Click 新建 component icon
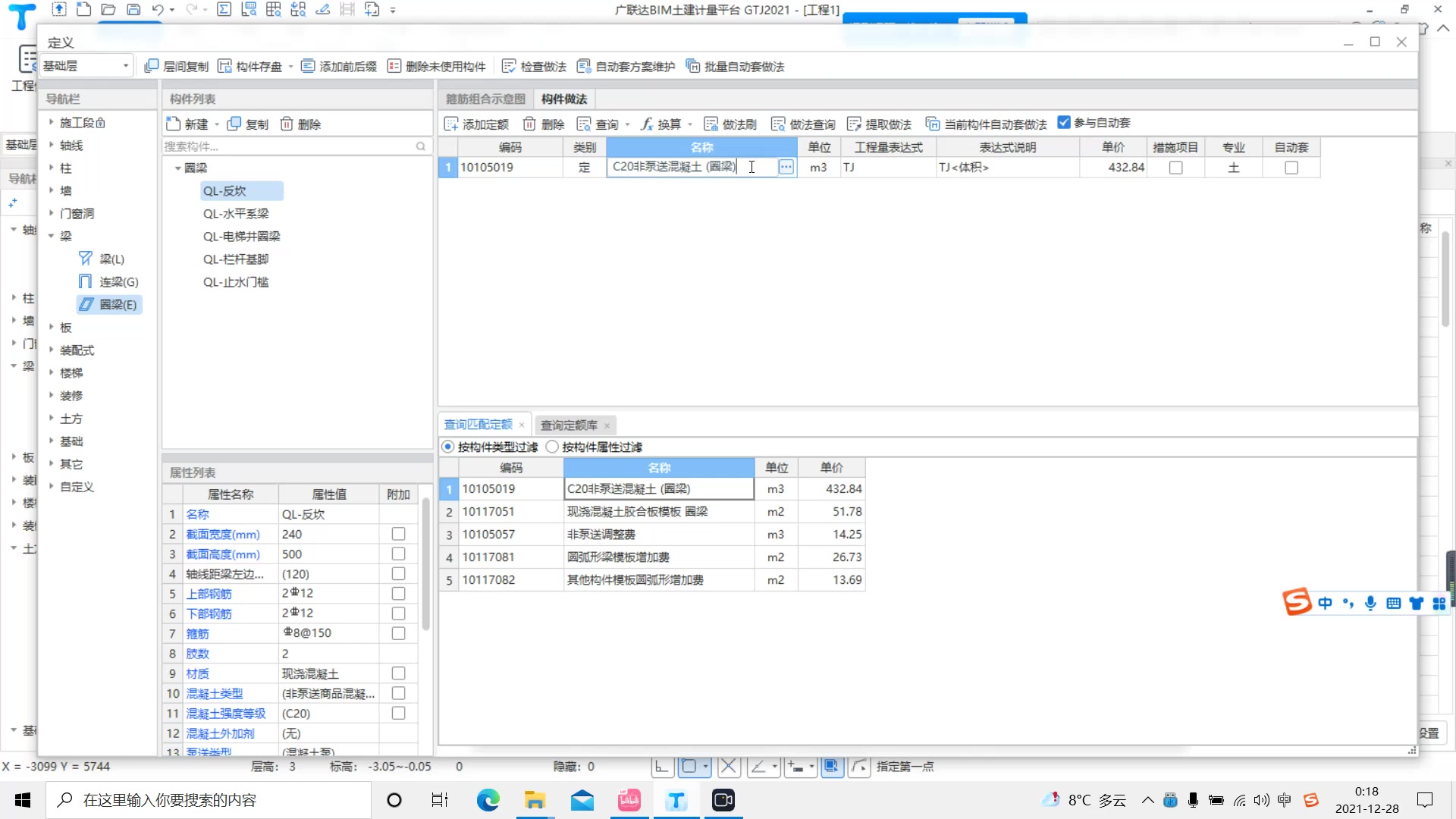The width and height of the screenshot is (1456, 819). 174,124
